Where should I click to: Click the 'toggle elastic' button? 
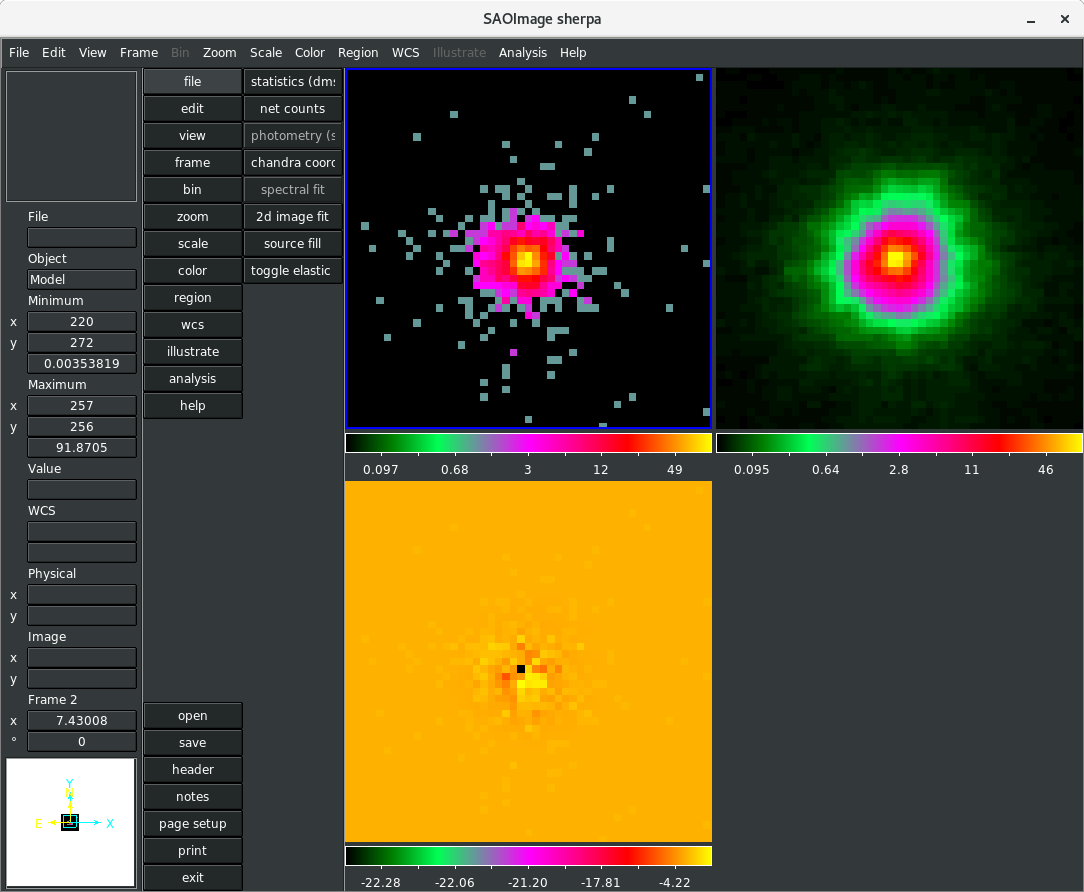[293, 271]
